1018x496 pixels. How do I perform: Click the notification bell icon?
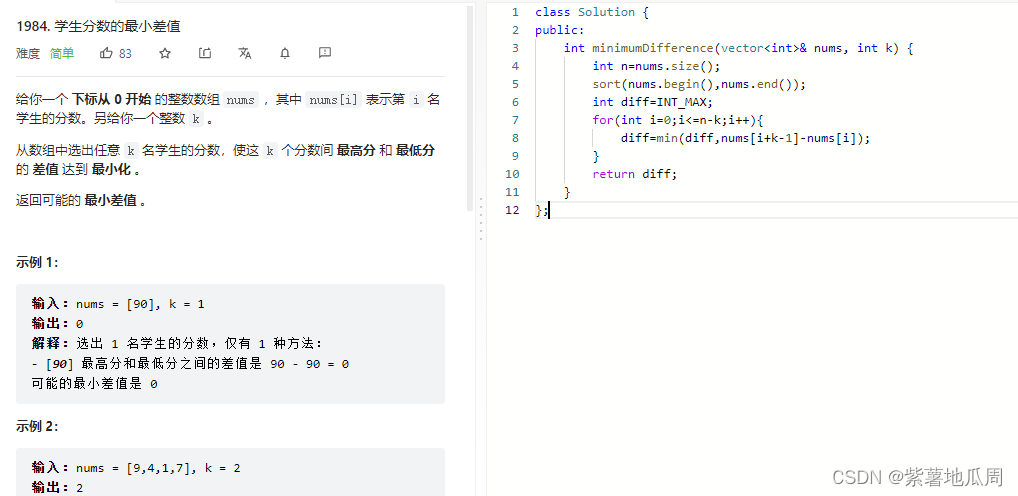click(285, 53)
